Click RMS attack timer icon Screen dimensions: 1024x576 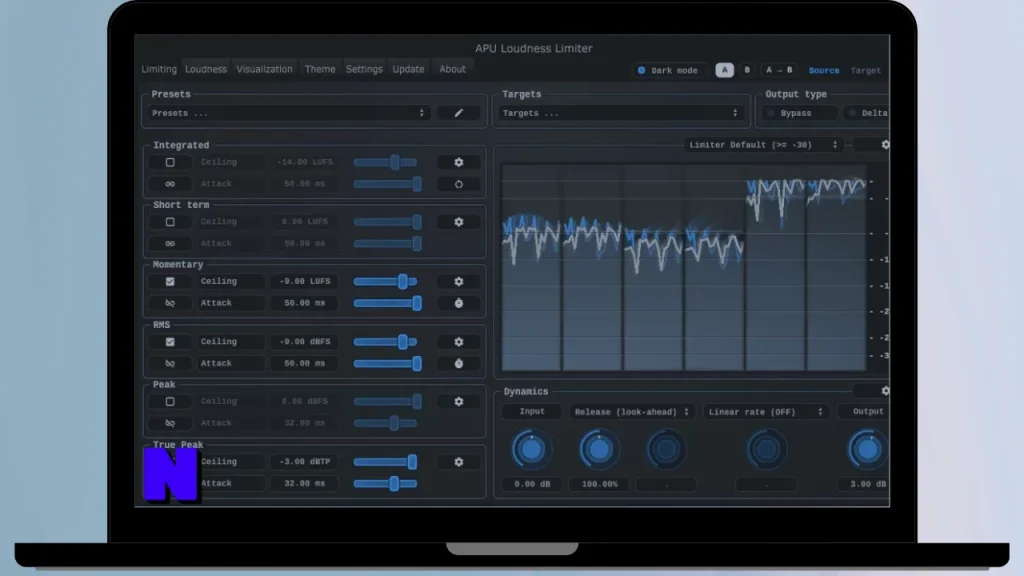pyautogui.click(x=458, y=364)
